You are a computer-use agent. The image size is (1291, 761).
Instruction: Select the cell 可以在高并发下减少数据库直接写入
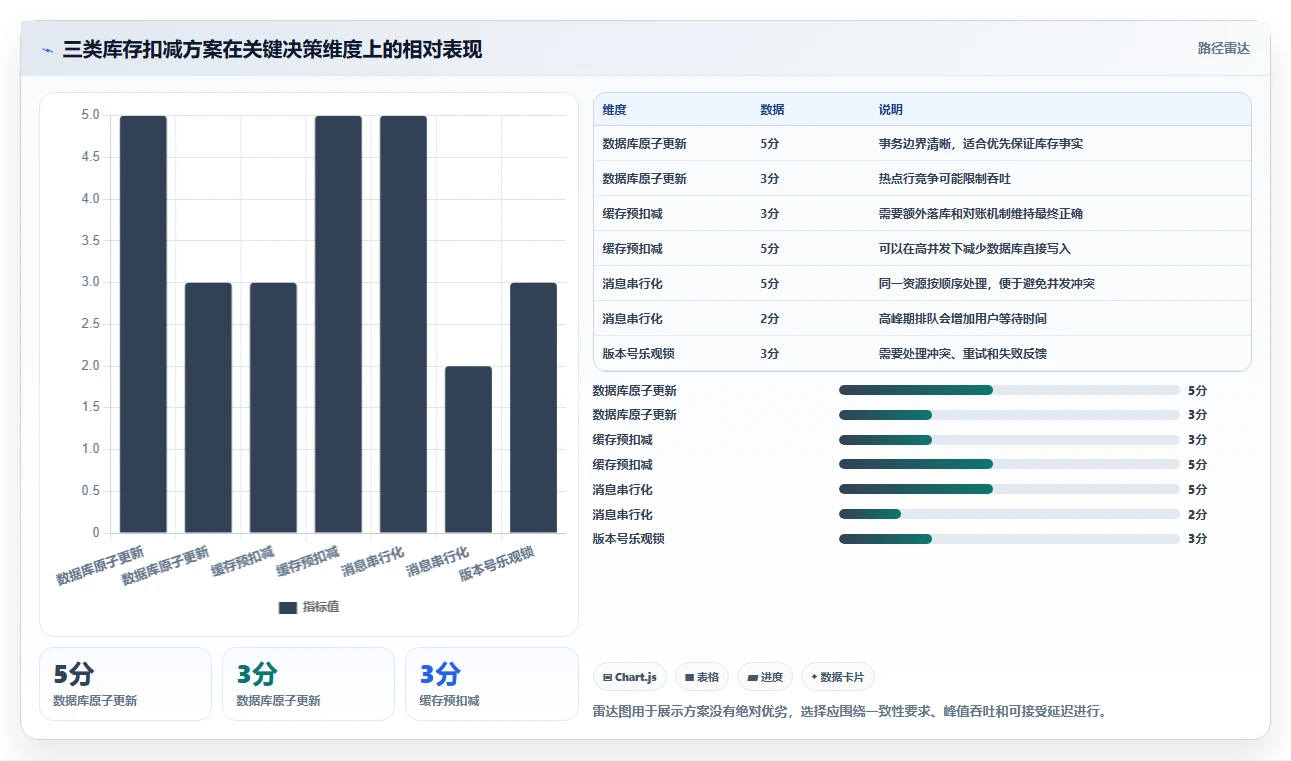click(974, 249)
